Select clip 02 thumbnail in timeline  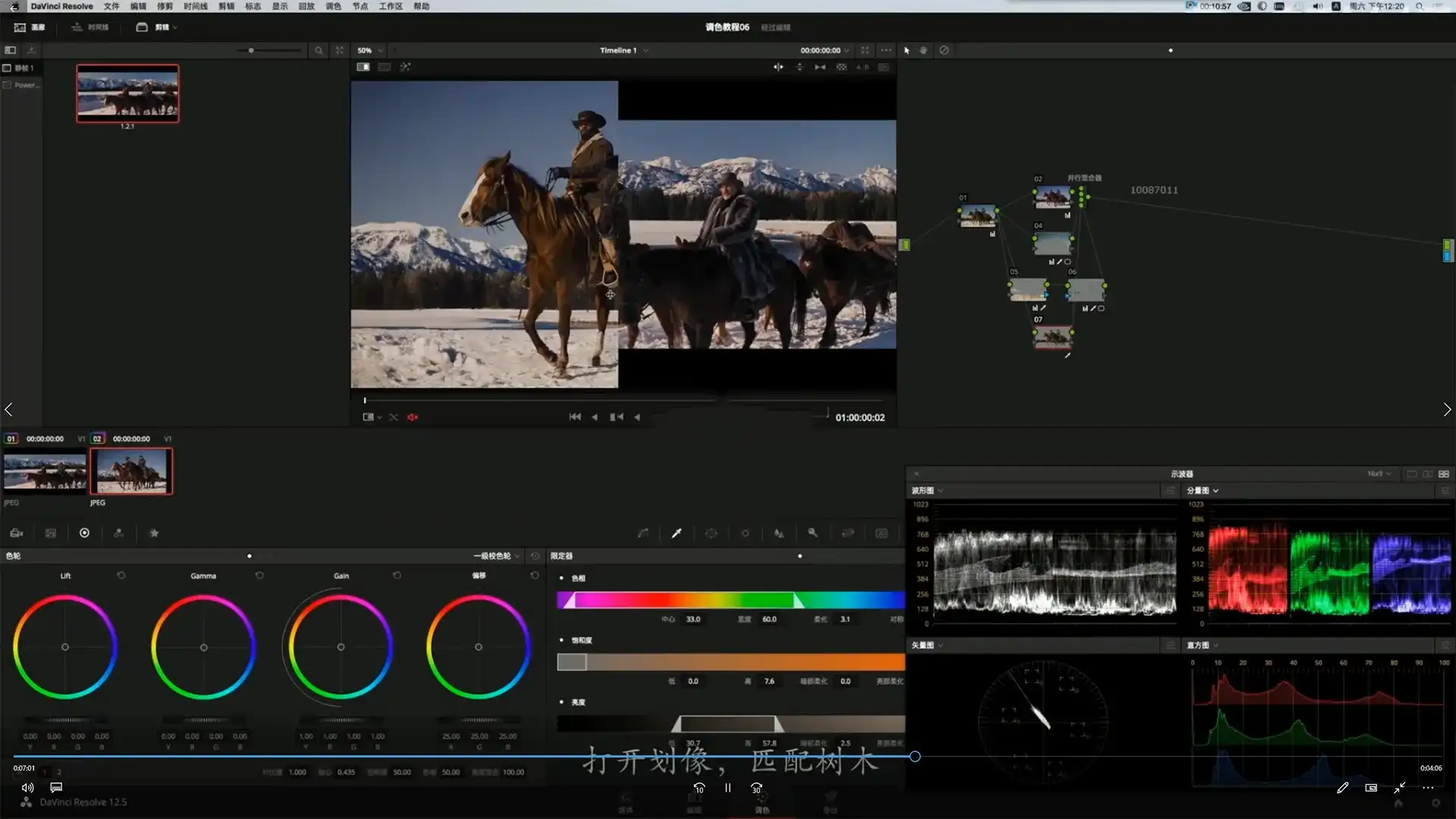[x=131, y=471]
